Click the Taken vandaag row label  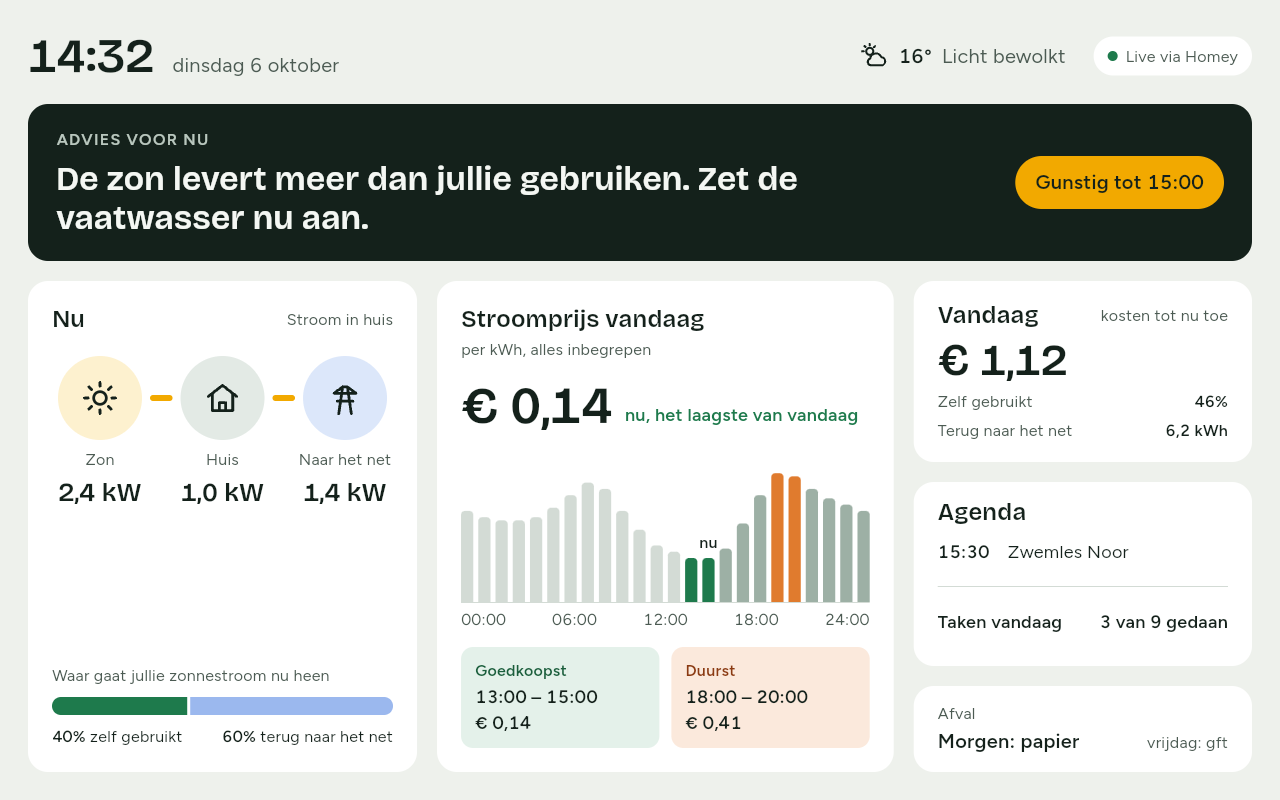[1000, 622]
